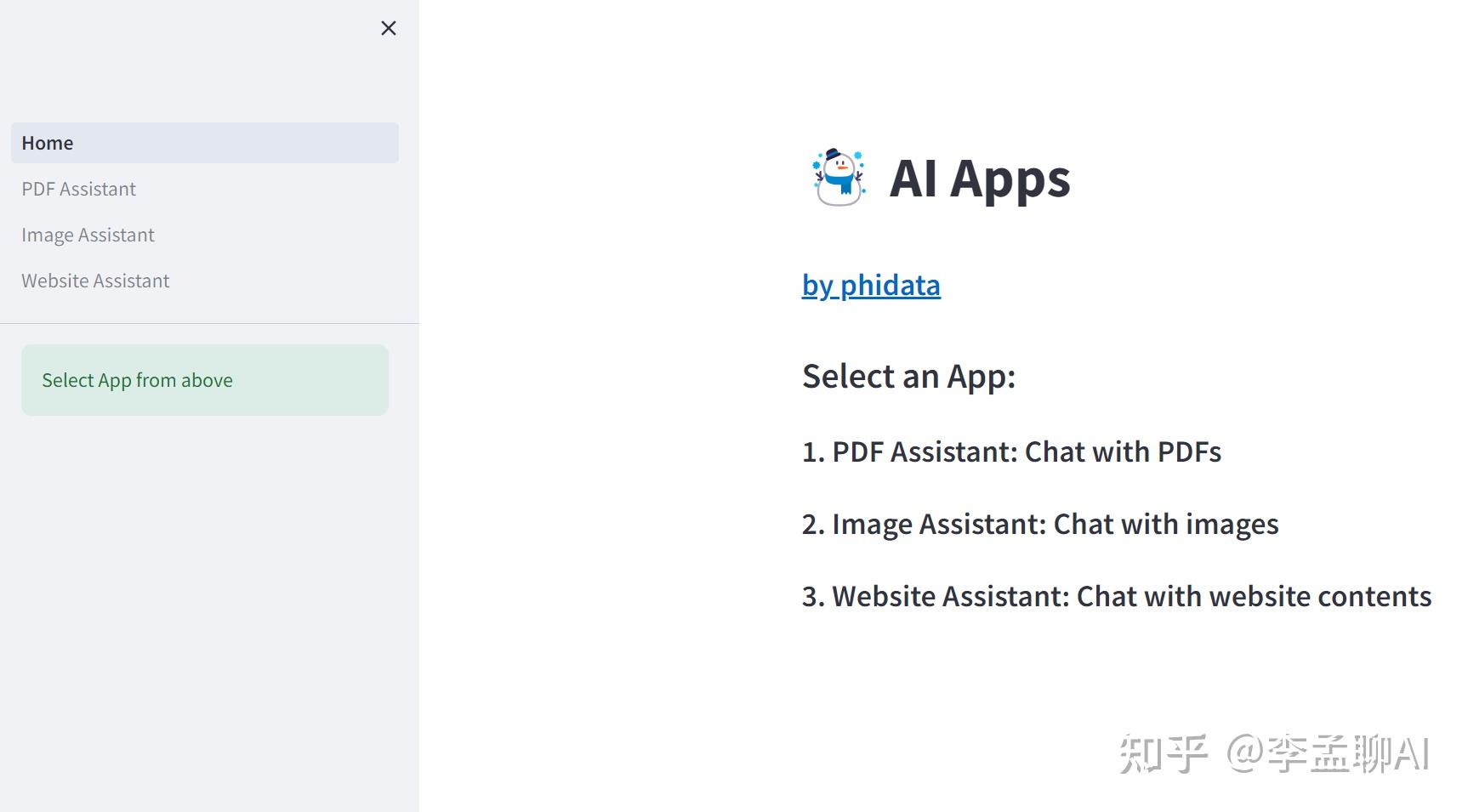Collapse the sidebar with the X icon

coord(388,27)
